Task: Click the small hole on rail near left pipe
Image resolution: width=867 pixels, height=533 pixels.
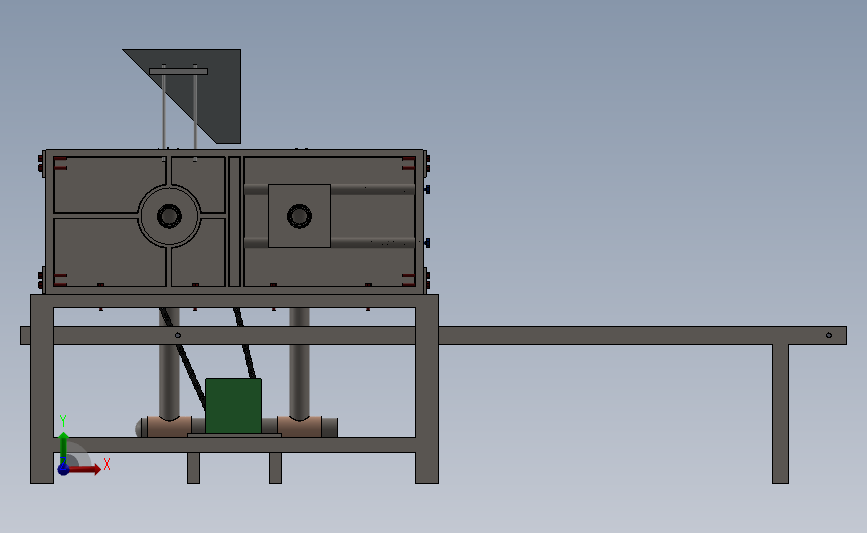Action: click(x=177, y=335)
